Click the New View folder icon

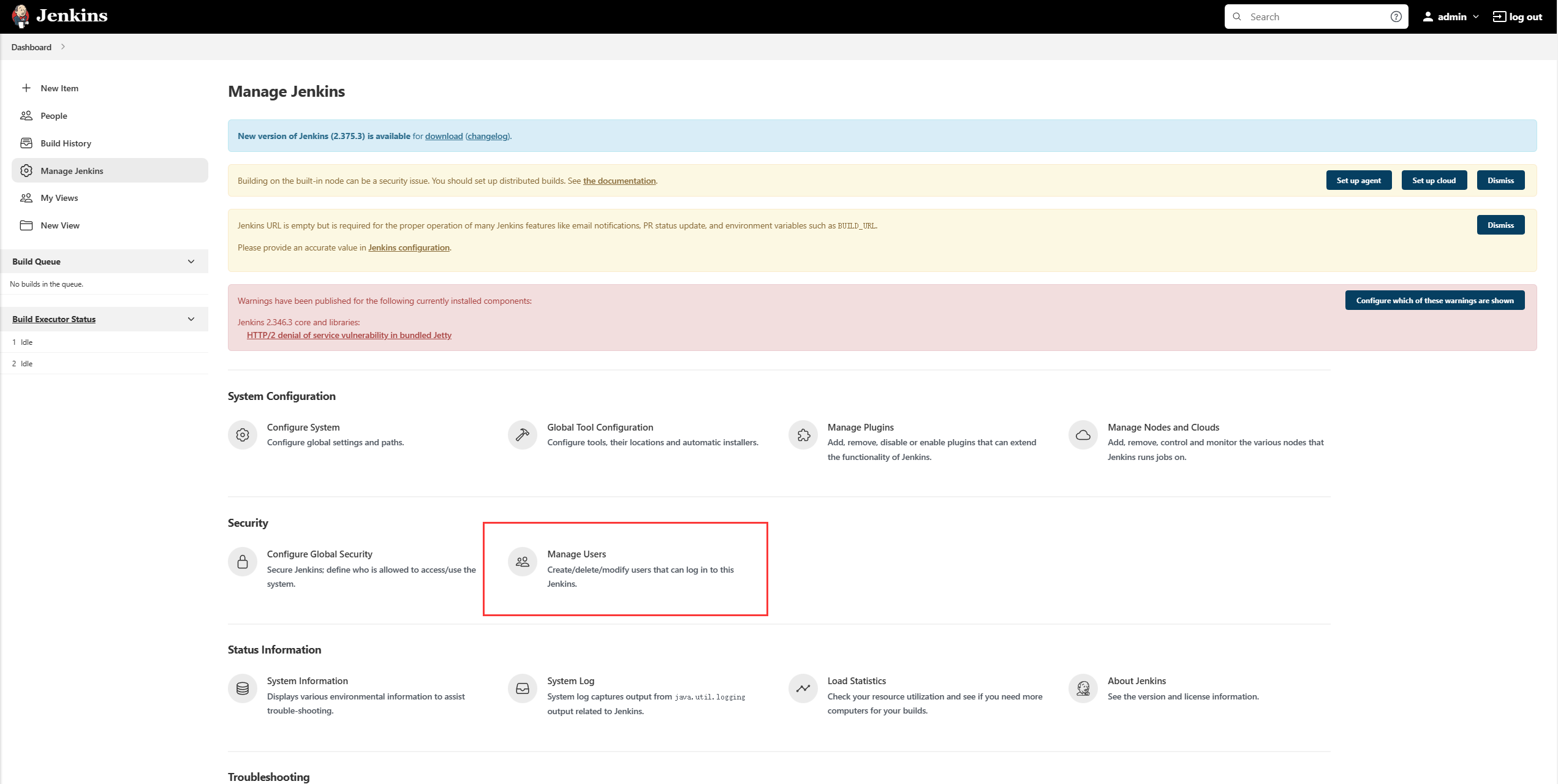point(26,225)
